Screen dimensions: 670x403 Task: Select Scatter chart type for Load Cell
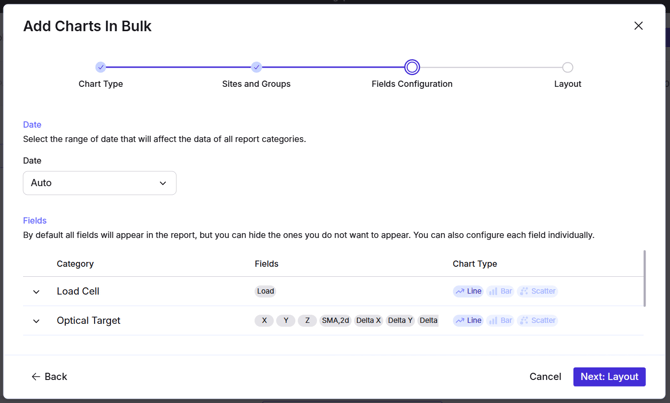coord(538,291)
